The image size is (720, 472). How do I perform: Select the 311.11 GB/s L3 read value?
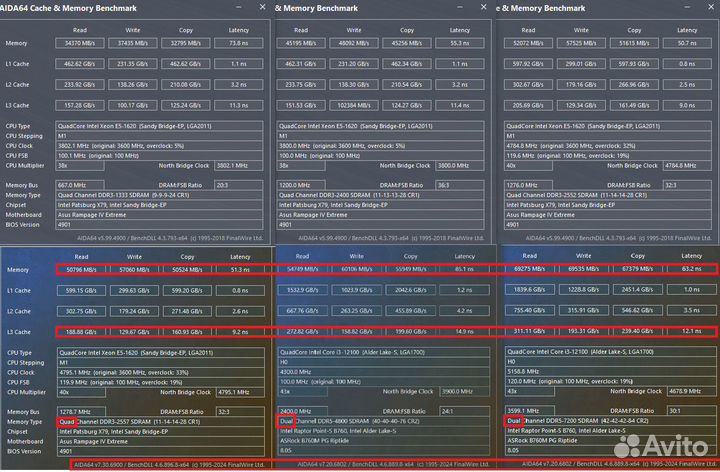529,331
